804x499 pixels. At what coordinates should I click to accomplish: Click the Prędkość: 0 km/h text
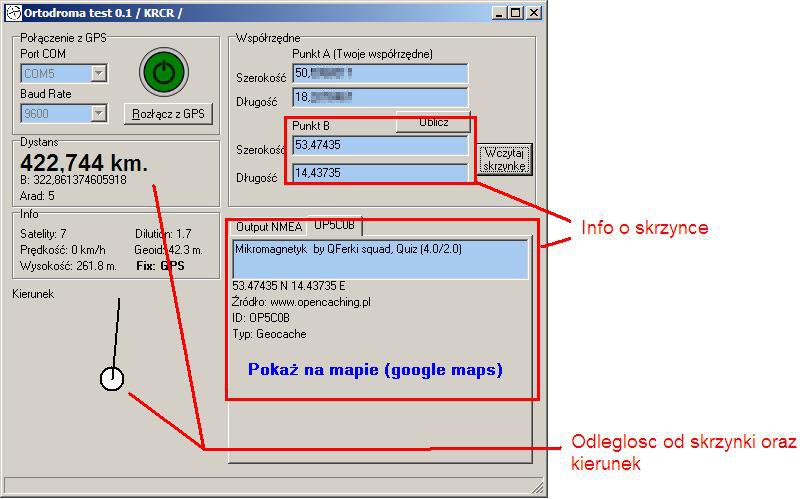[63, 250]
